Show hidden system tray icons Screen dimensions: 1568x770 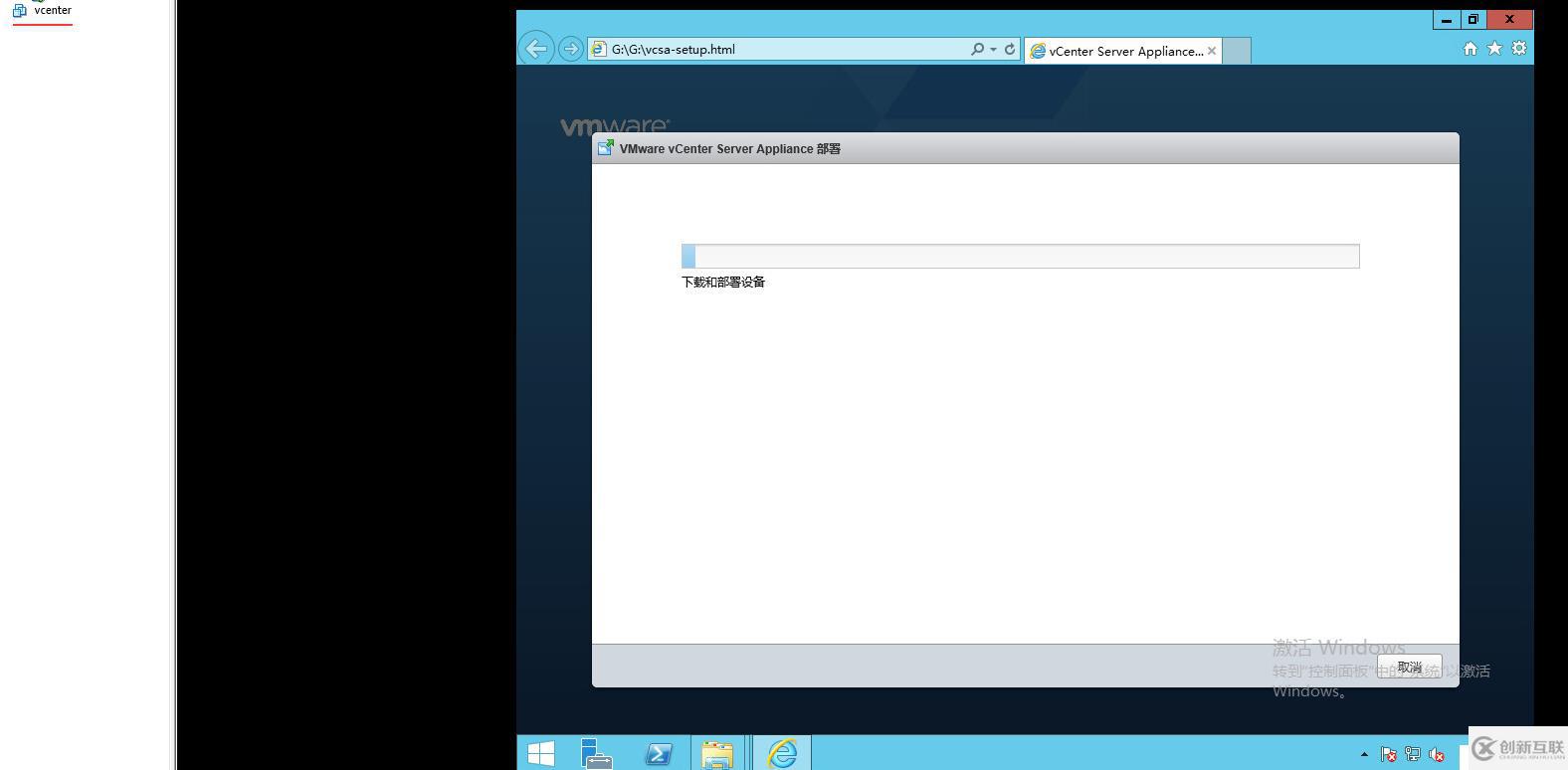(x=1364, y=755)
